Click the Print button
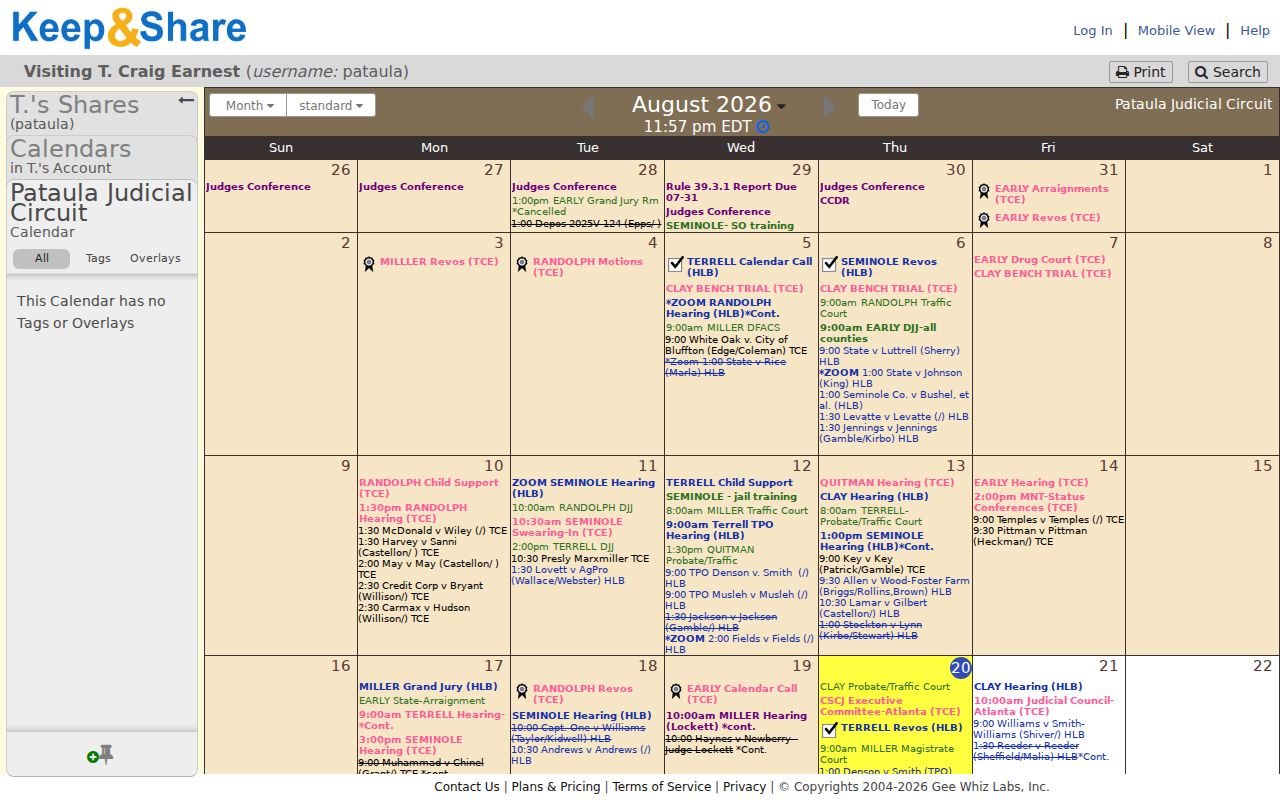Screen dimensions: 1280x800 (x=1140, y=72)
